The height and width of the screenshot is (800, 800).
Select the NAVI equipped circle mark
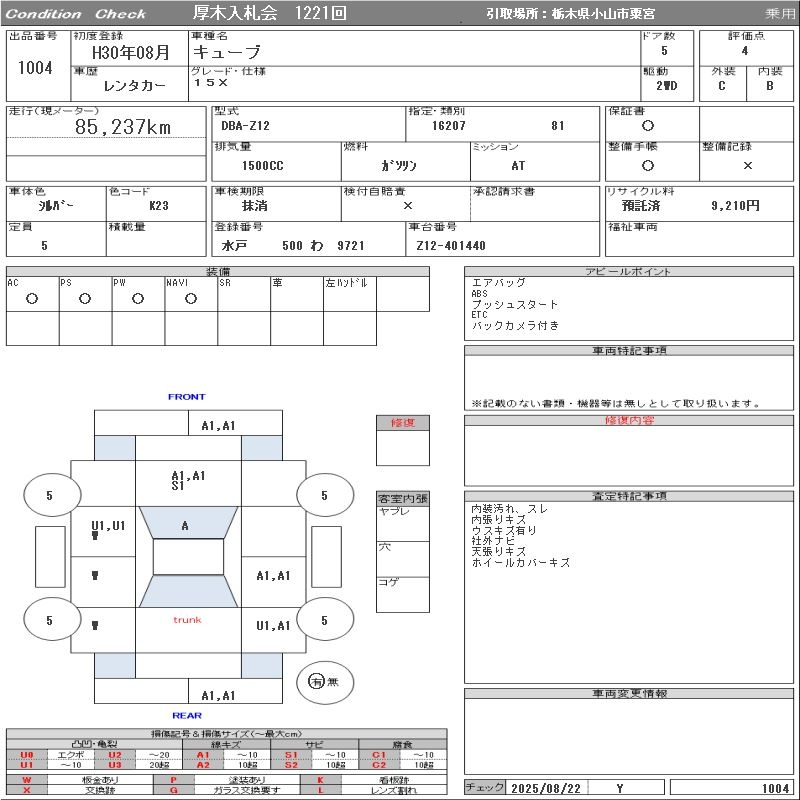point(191,298)
